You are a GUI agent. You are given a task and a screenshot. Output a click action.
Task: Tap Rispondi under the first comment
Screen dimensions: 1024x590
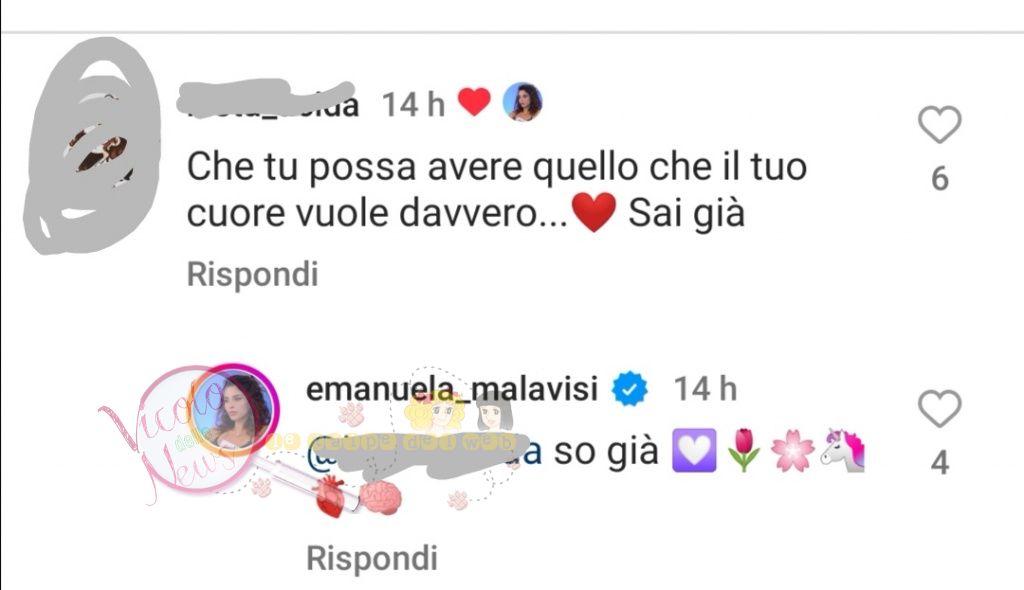pyautogui.click(x=252, y=274)
